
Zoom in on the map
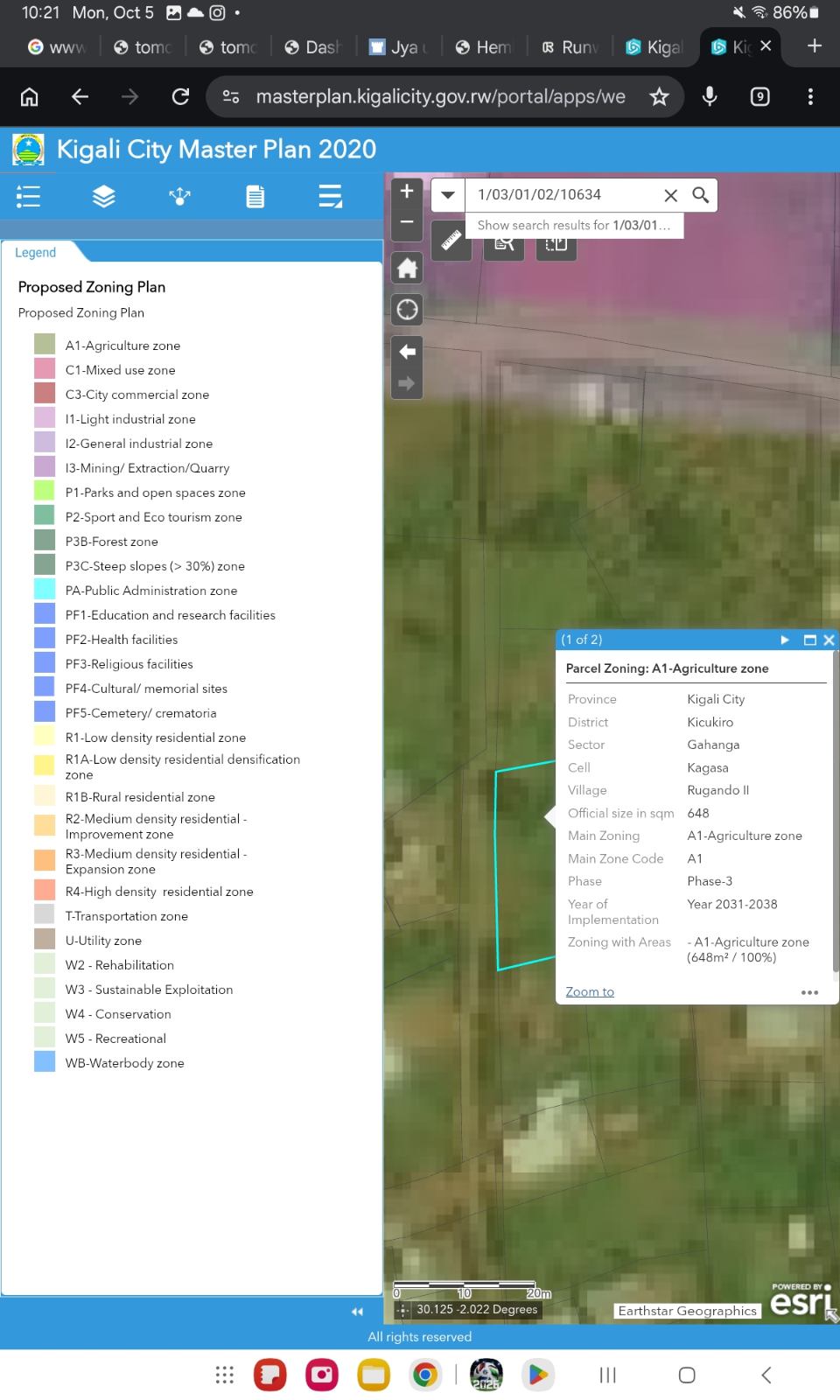pos(407,192)
